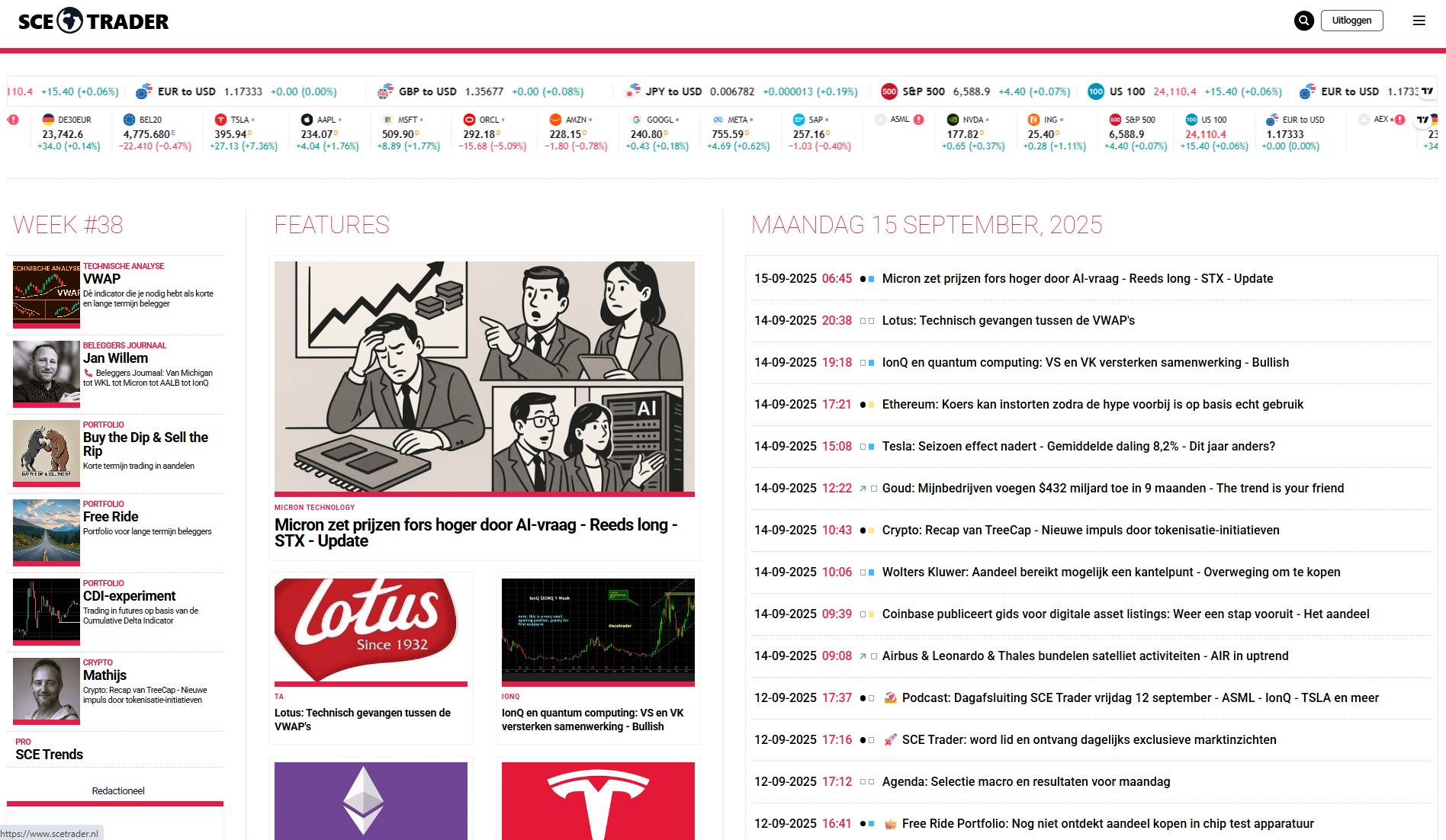
Task: Click the Meta logo in META ticker
Action: (718, 120)
